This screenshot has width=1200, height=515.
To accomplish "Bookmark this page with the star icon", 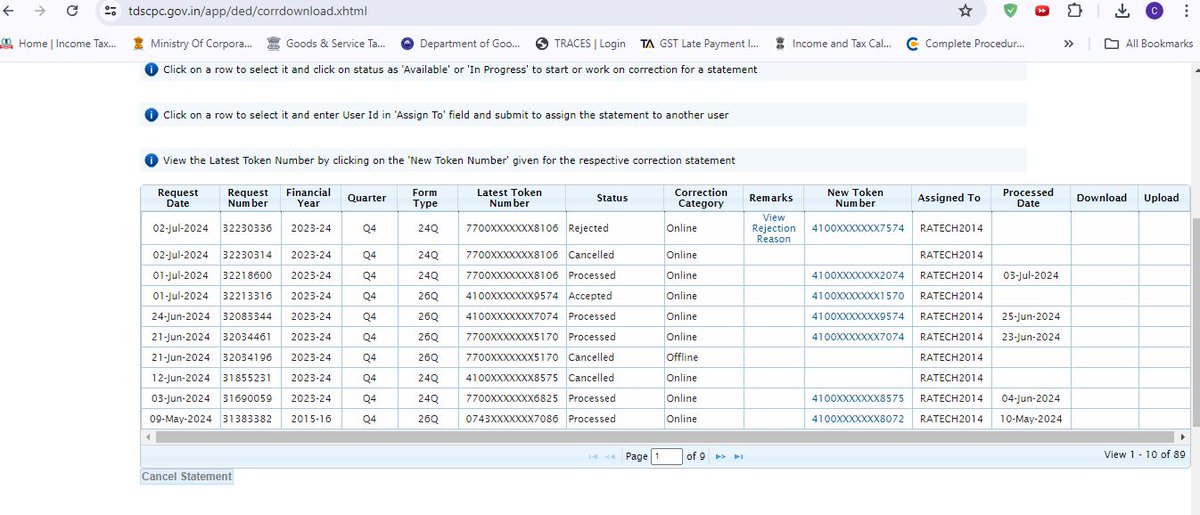I will pyautogui.click(x=965, y=11).
